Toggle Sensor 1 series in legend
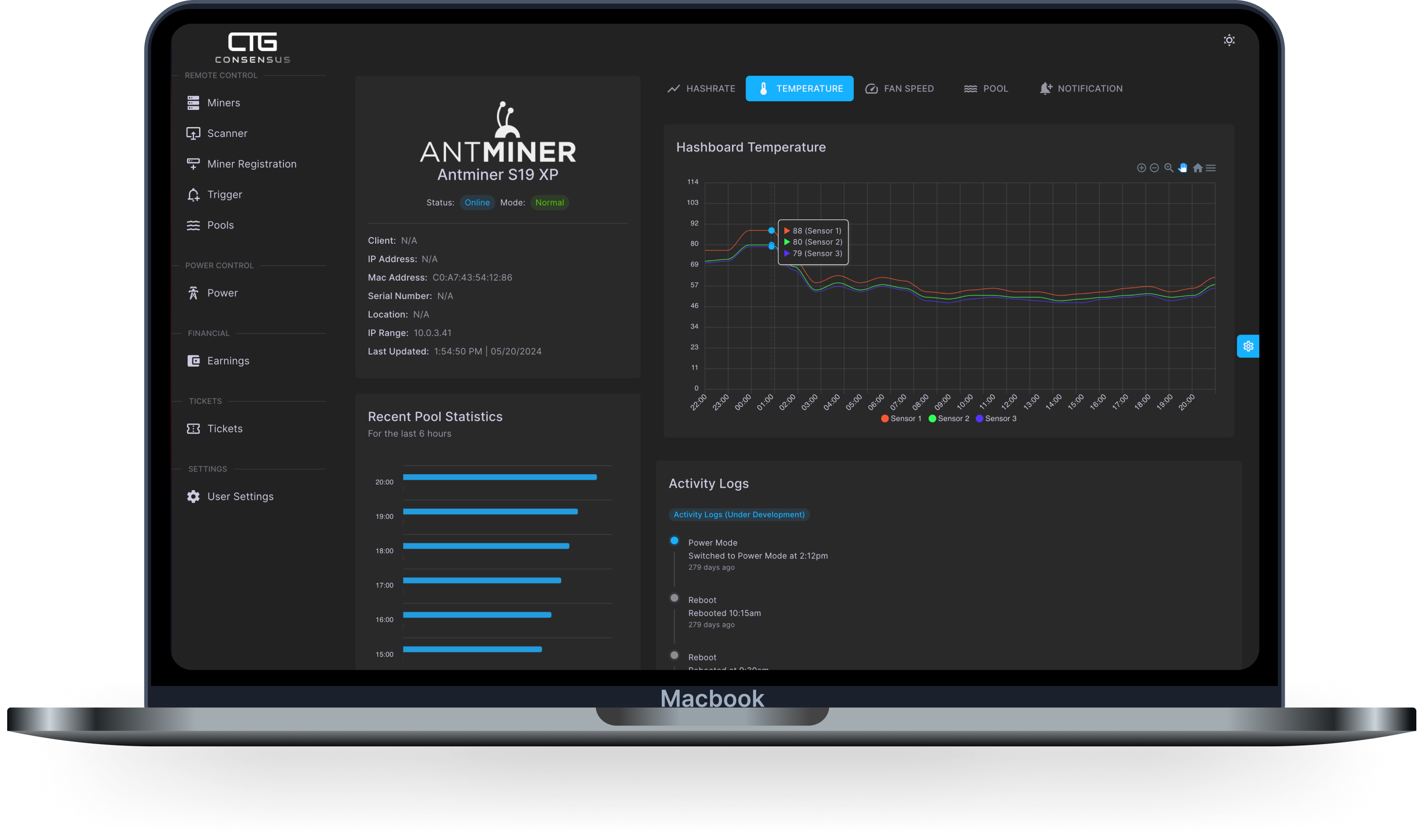The width and height of the screenshot is (1424, 840). [x=901, y=418]
